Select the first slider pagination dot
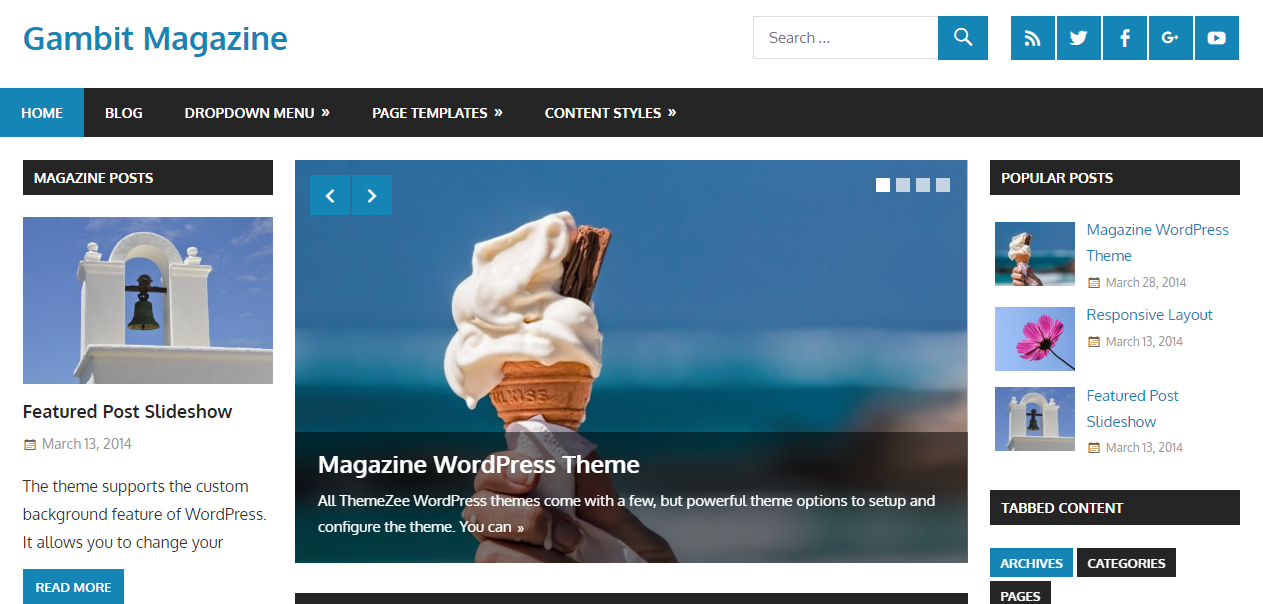The height and width of the screenshot is (604, 1263). (883, 185)
